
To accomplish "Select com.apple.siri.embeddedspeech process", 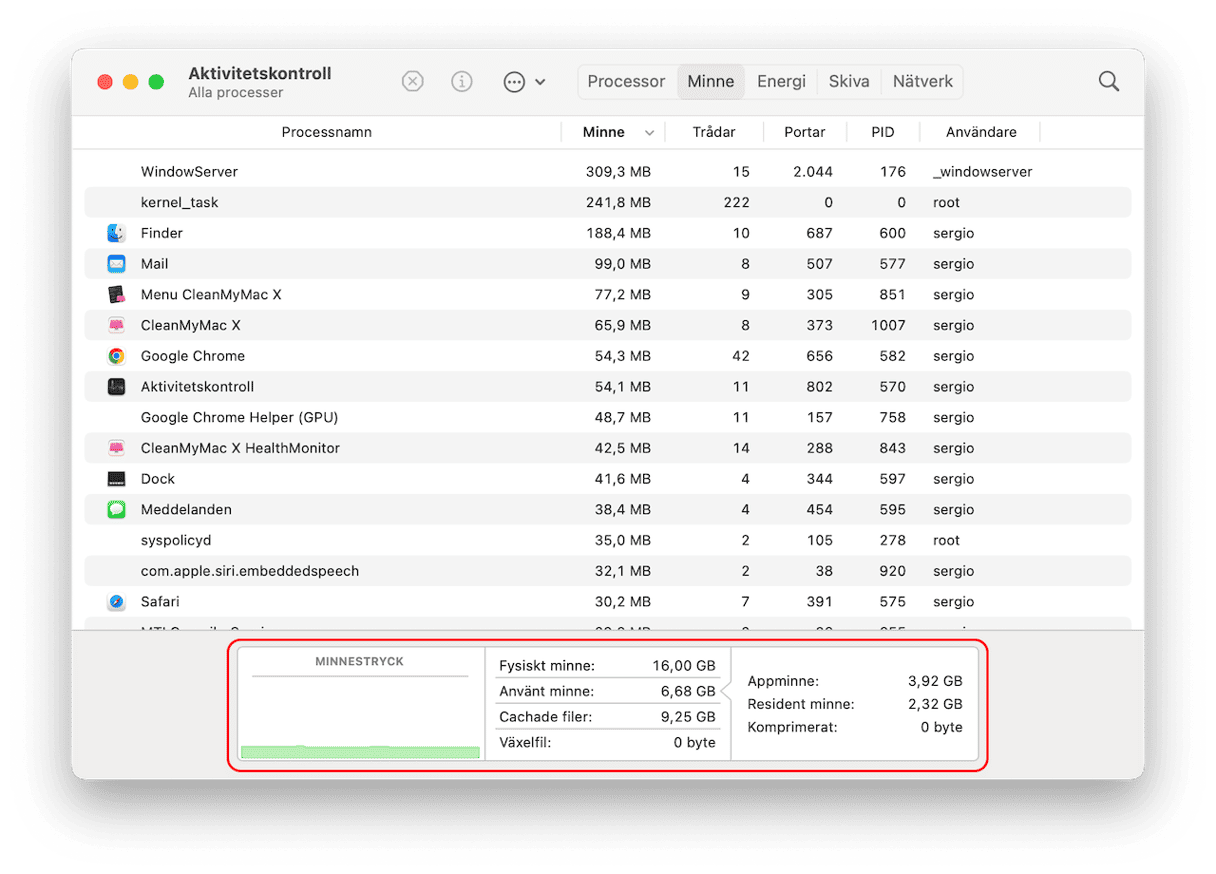I will (608, 571).
